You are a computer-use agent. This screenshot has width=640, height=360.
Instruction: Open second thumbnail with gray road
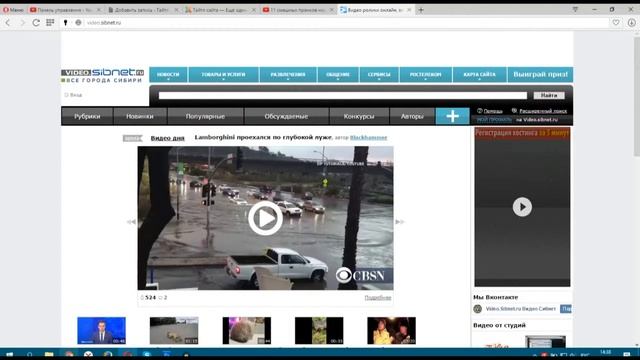(x=174, y=331)
